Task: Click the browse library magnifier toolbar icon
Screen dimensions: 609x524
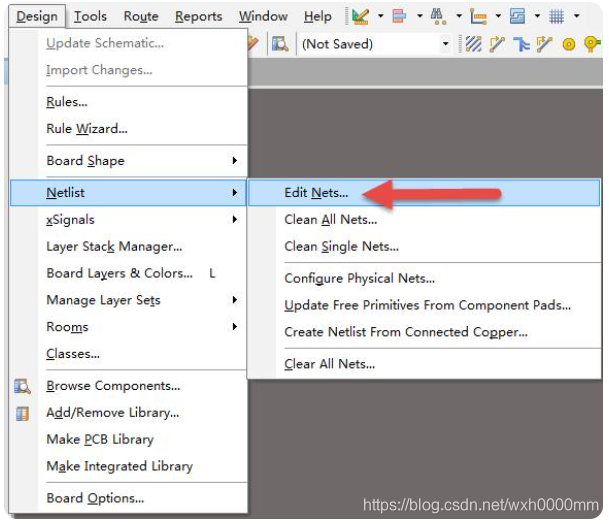Action: point(280,44)
